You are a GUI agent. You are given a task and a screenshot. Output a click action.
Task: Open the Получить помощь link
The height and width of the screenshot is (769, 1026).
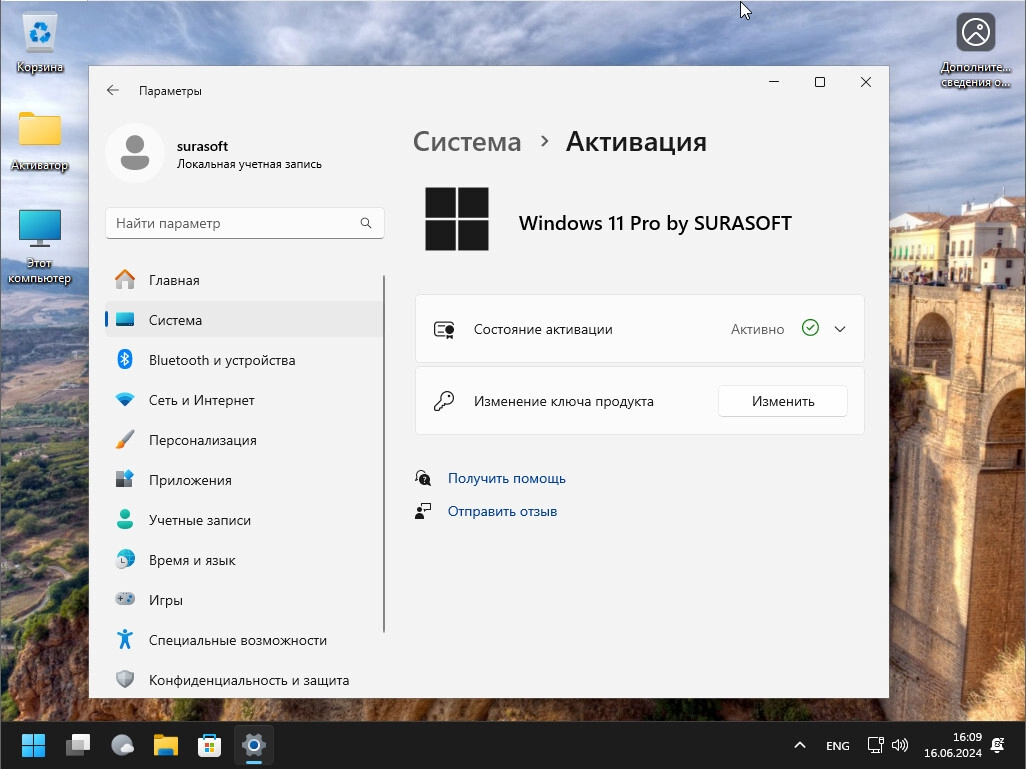(x=506, y=478)
